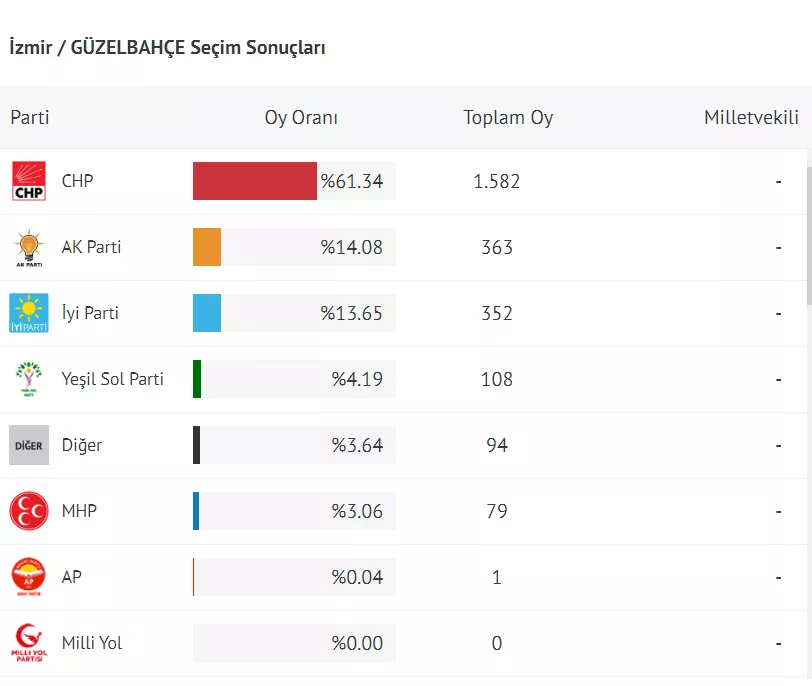Screen dimensions: 812x686
Task: Click the Milletvekili column header
Action: 751,117
